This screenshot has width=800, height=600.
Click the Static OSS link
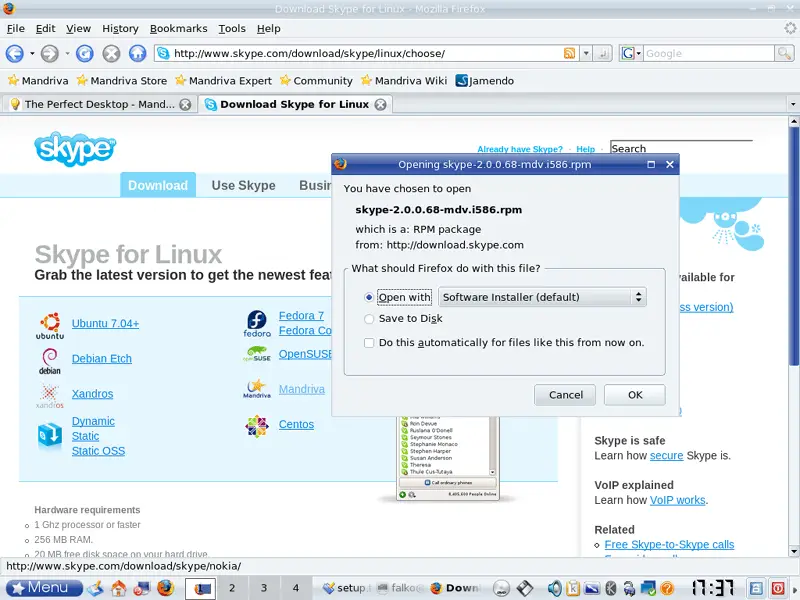coord(98,451)
